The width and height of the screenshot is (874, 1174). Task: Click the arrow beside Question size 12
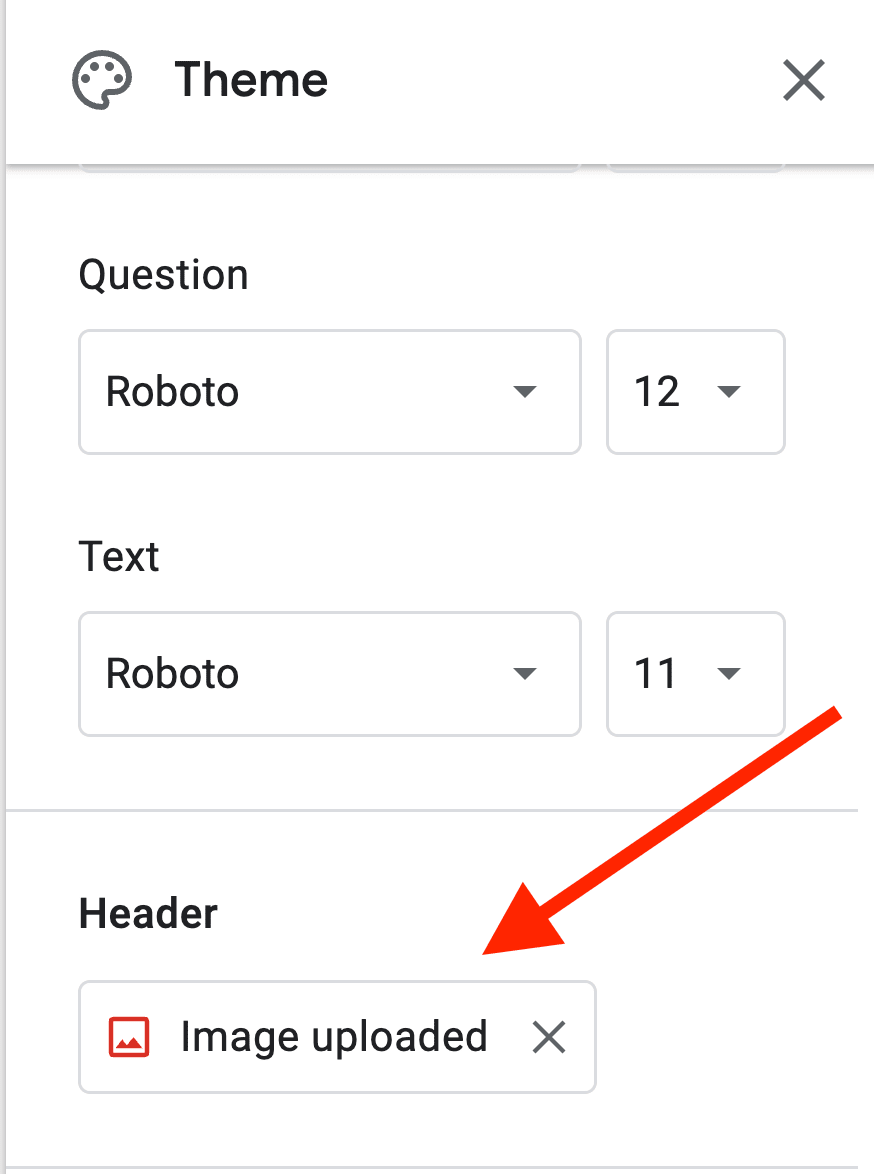pos(729,392)
